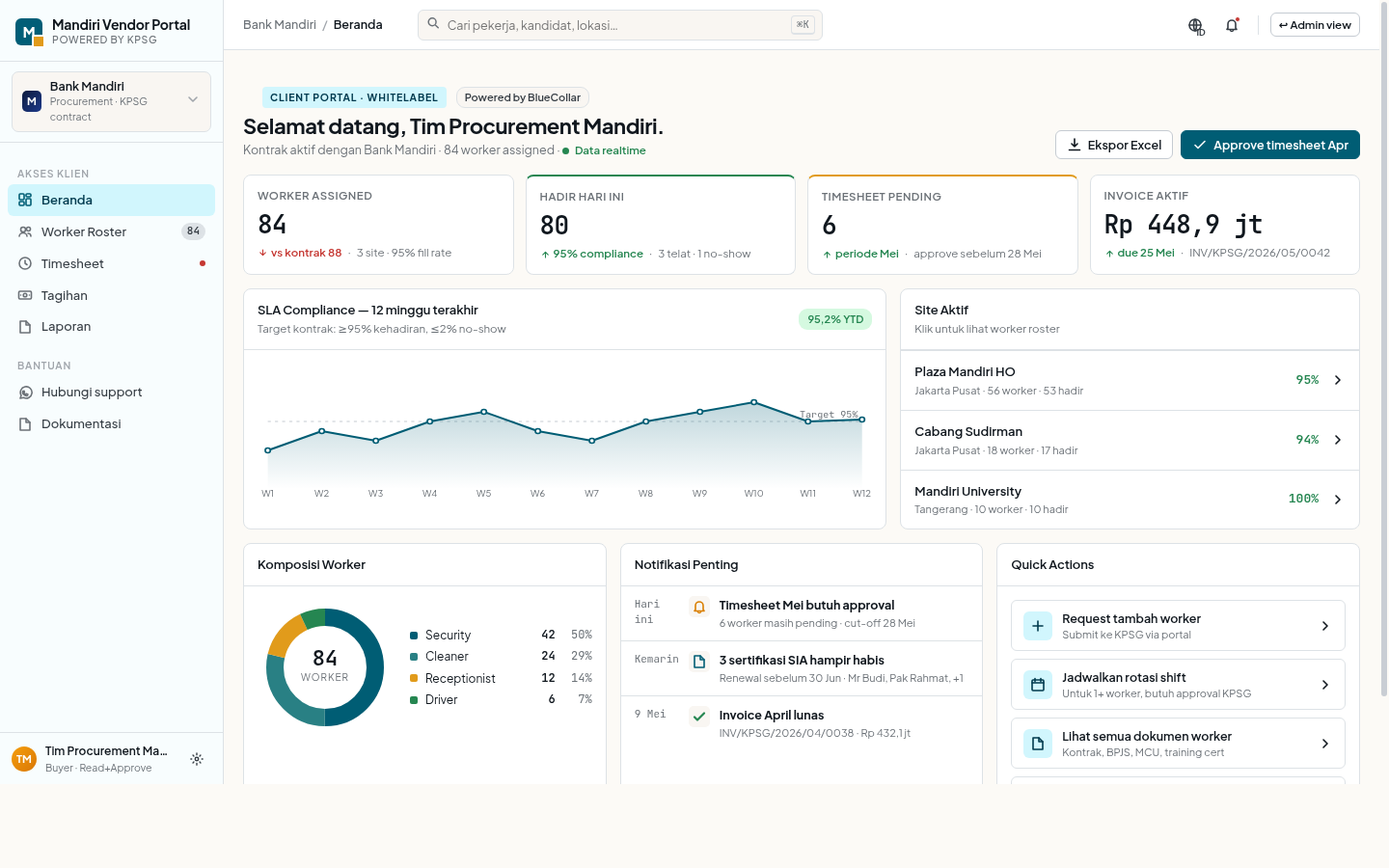
Task: Open settings gear beside Tim Procurement
Action: pos(197,759)
